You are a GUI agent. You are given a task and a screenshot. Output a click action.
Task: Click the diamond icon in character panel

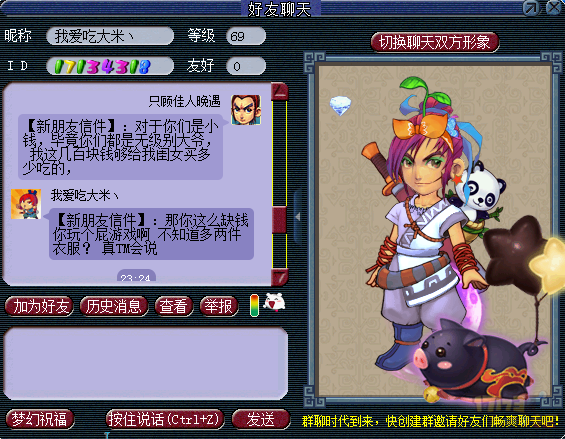pyautogui.click(x=340, y=105)
